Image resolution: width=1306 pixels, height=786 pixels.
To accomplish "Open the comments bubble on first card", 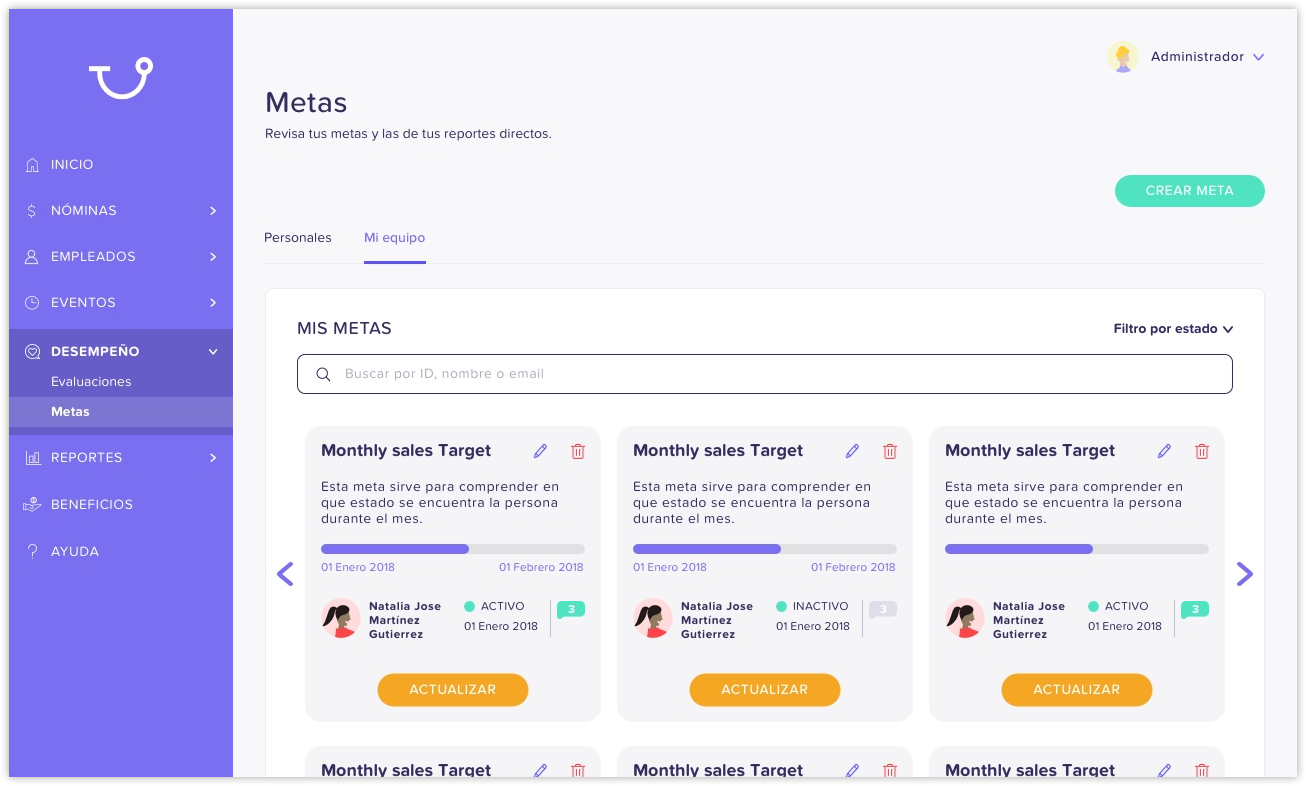I will click(570, 609).
